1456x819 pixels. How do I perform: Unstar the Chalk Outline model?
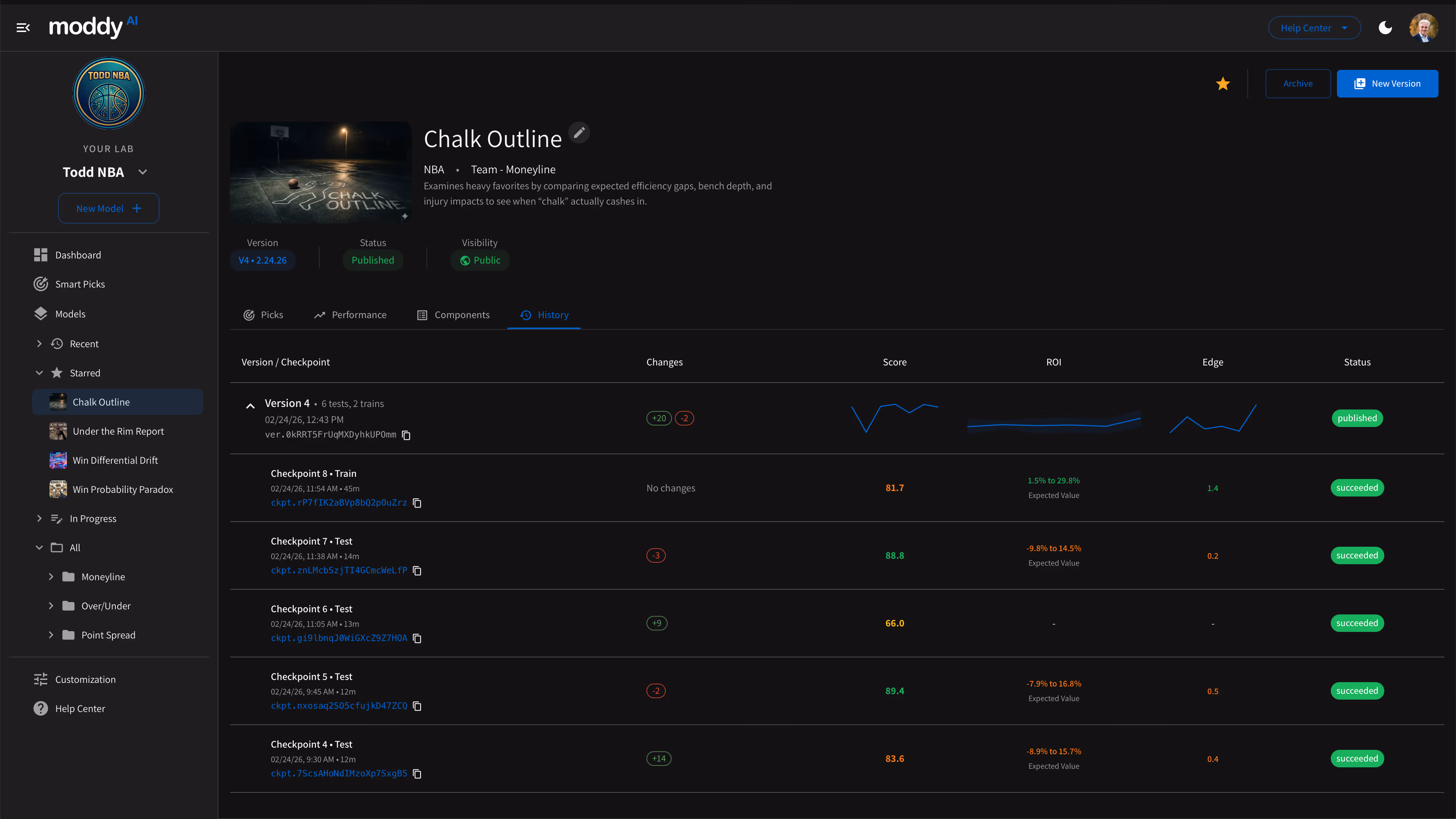tap(1223, 84)
